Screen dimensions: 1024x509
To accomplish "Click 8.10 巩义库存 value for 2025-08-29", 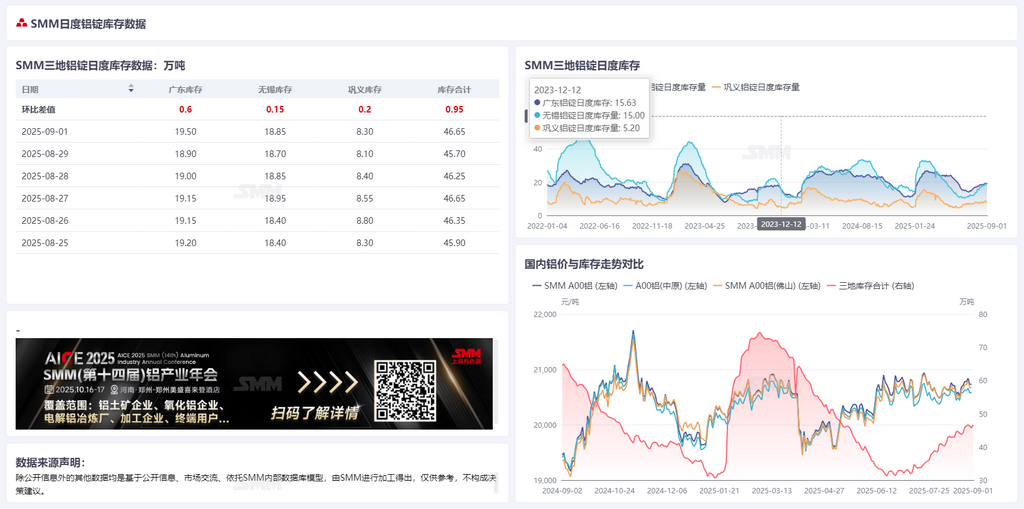I will click(x=365, y=154).
